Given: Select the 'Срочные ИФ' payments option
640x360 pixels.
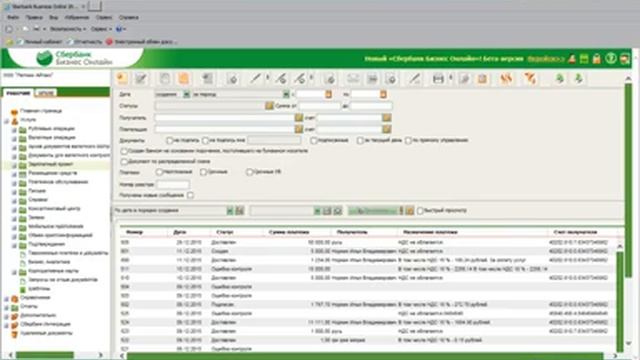Looking at the screenshot, I should tap(249, 172).
